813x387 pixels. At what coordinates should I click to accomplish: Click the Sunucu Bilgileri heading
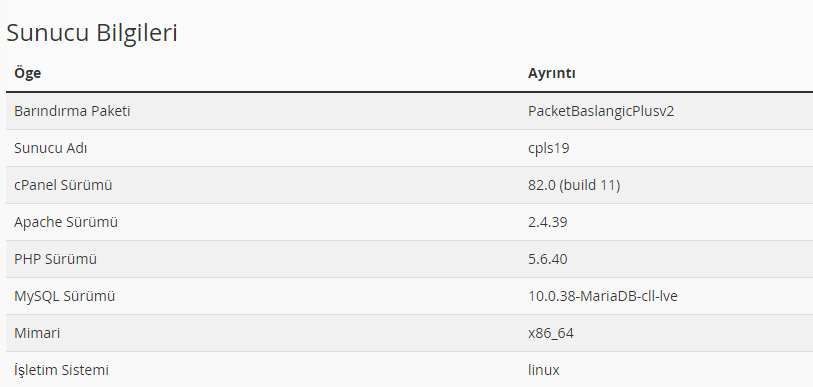coord(92,33)
